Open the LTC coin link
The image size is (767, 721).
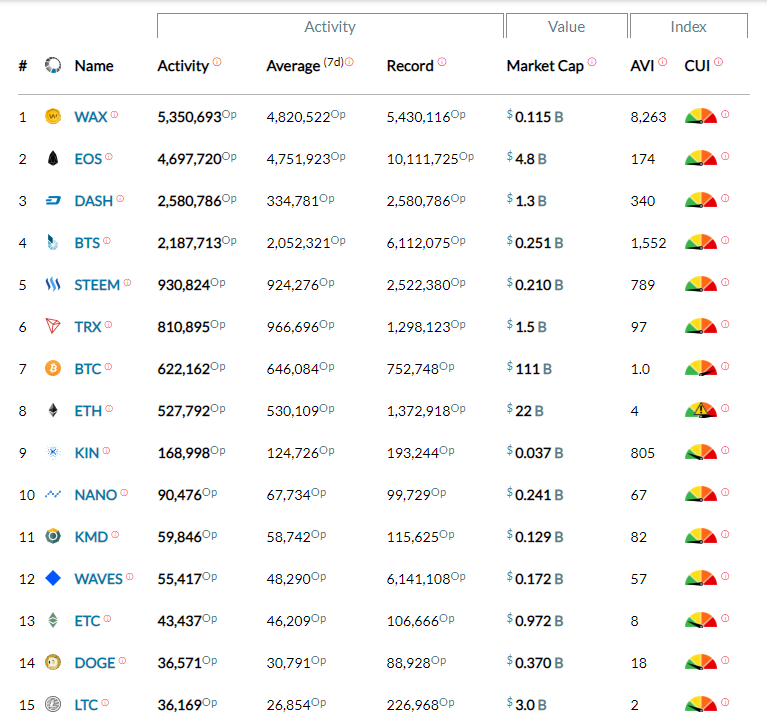pos(86,705)
